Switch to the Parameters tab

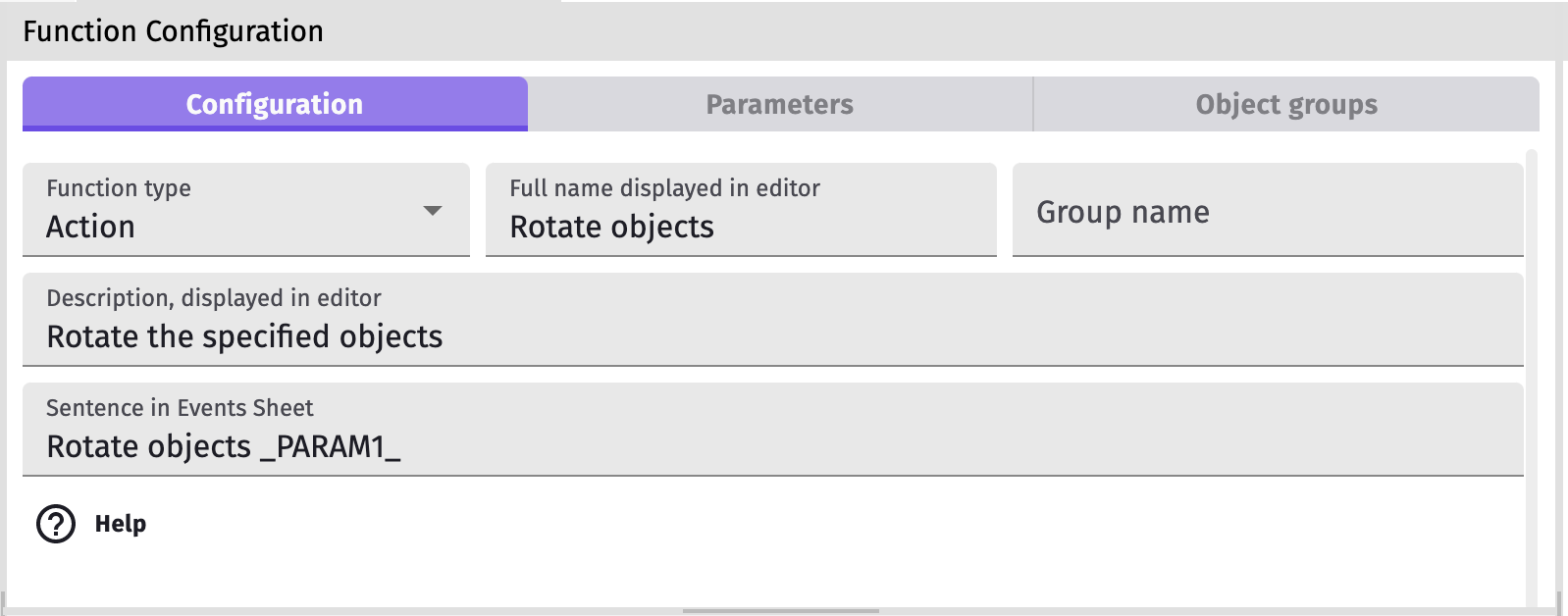pyautogui.click(x=779, y=104)
